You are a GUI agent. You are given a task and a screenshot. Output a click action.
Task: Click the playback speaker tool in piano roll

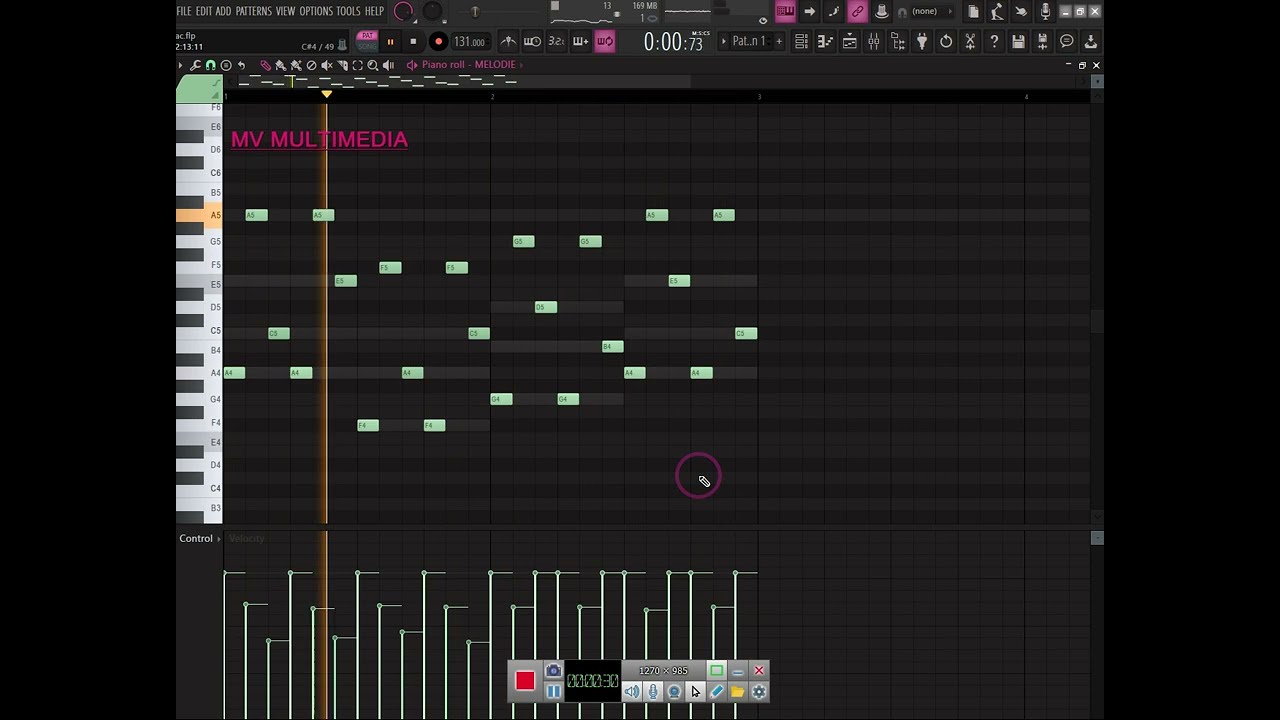[388, 65]
